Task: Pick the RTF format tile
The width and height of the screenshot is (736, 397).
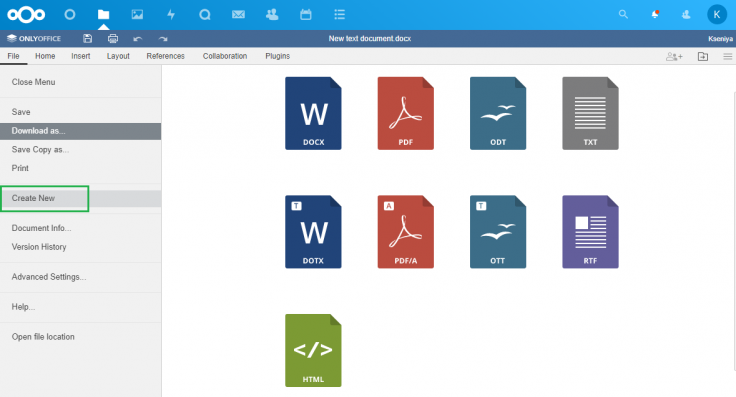Action: [590, 232]
